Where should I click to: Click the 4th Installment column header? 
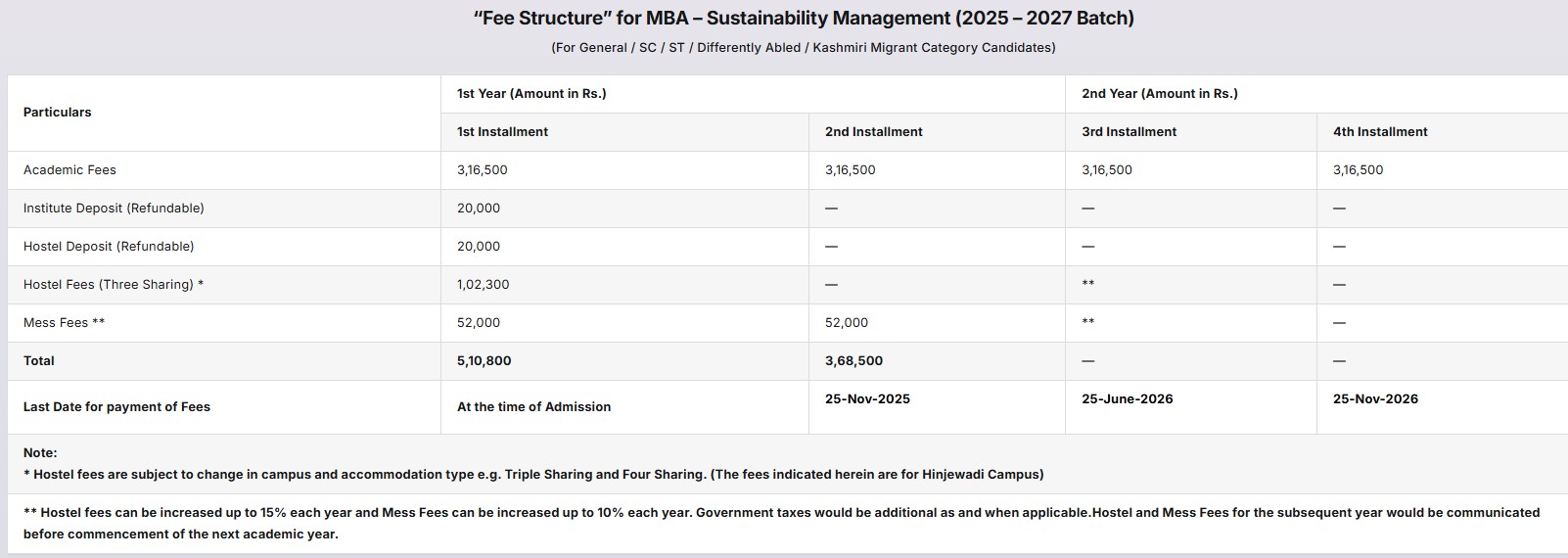(1379, 132)
